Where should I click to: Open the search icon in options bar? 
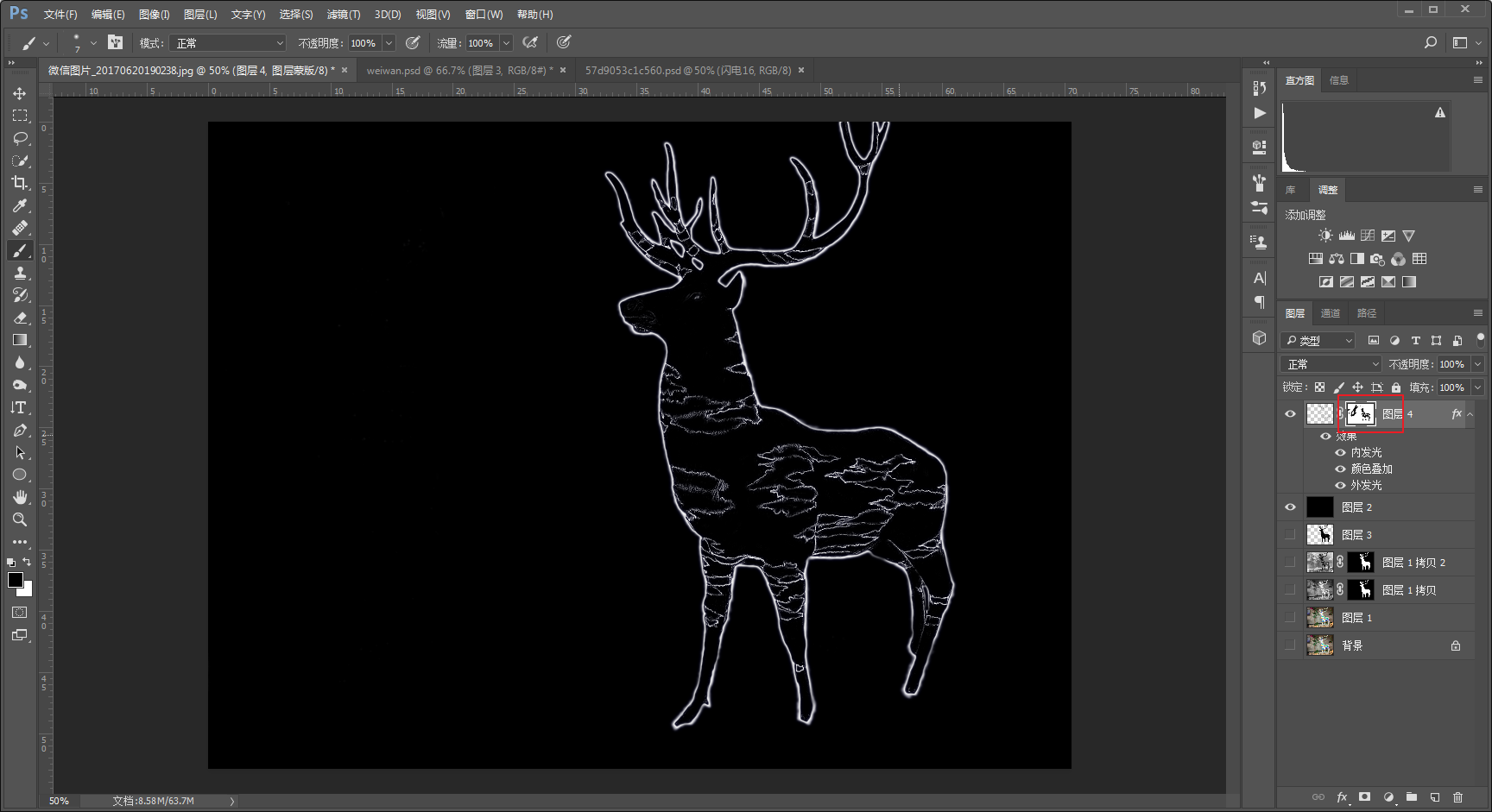tap(1431, 42)
